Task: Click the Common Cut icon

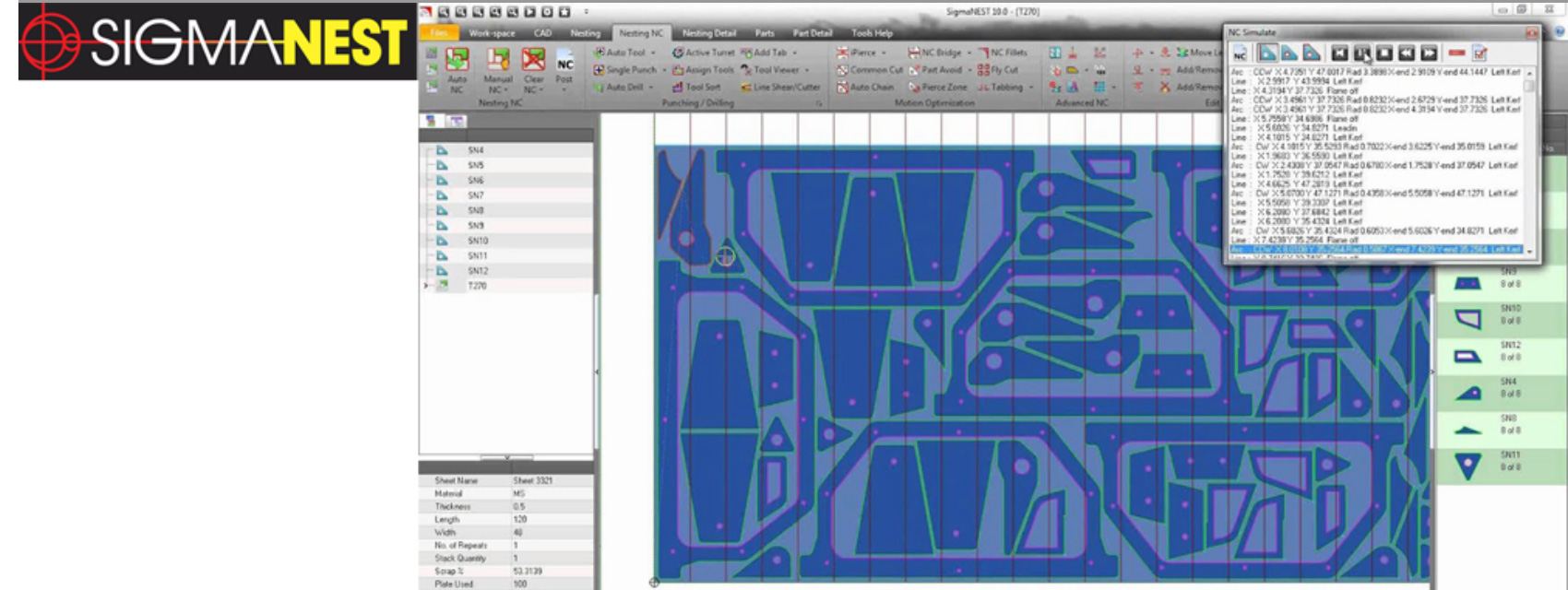Action: [x=870, y=70]
